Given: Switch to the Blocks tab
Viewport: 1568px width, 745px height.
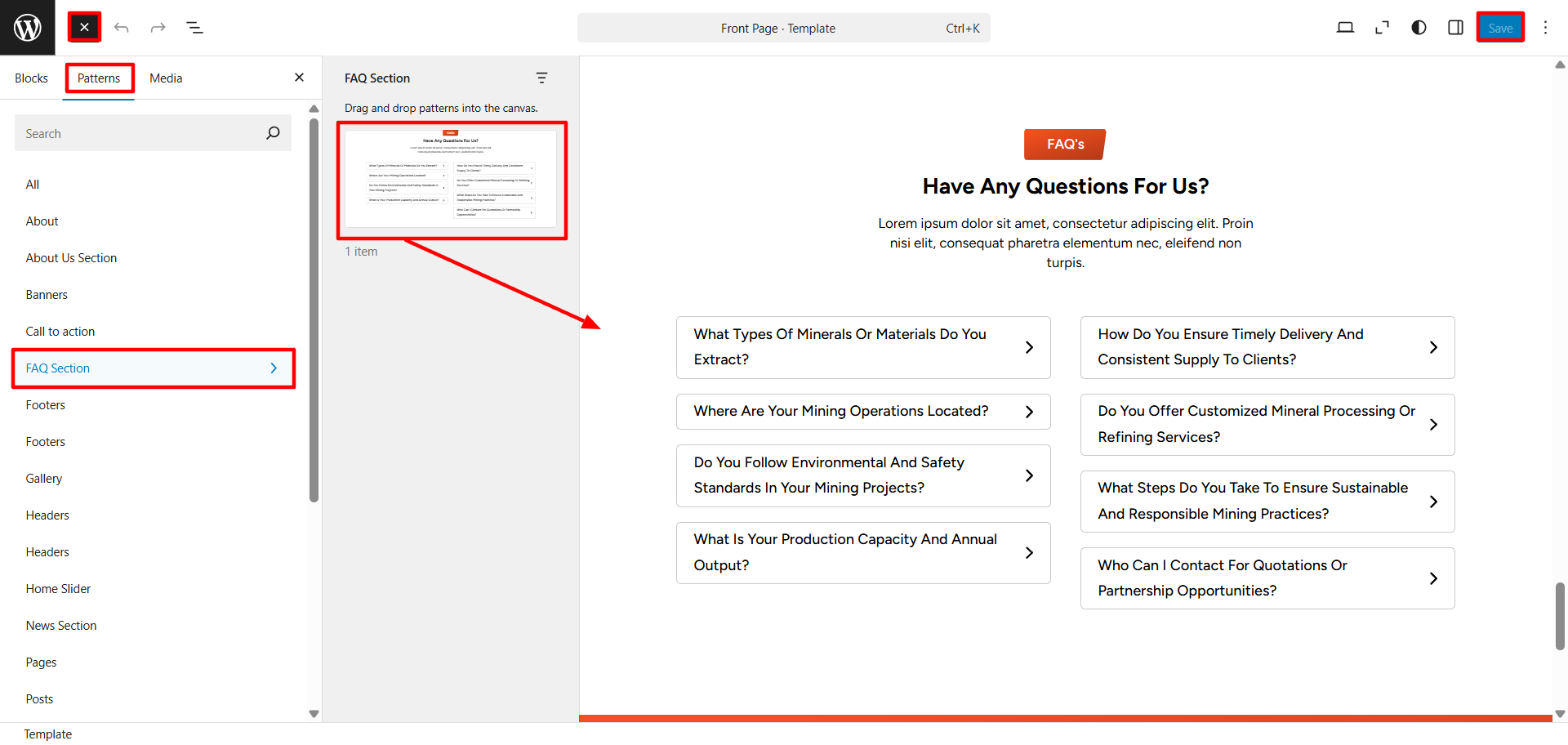Looking at the screenshot, I should pyautogui.click(x=31, y=78).
